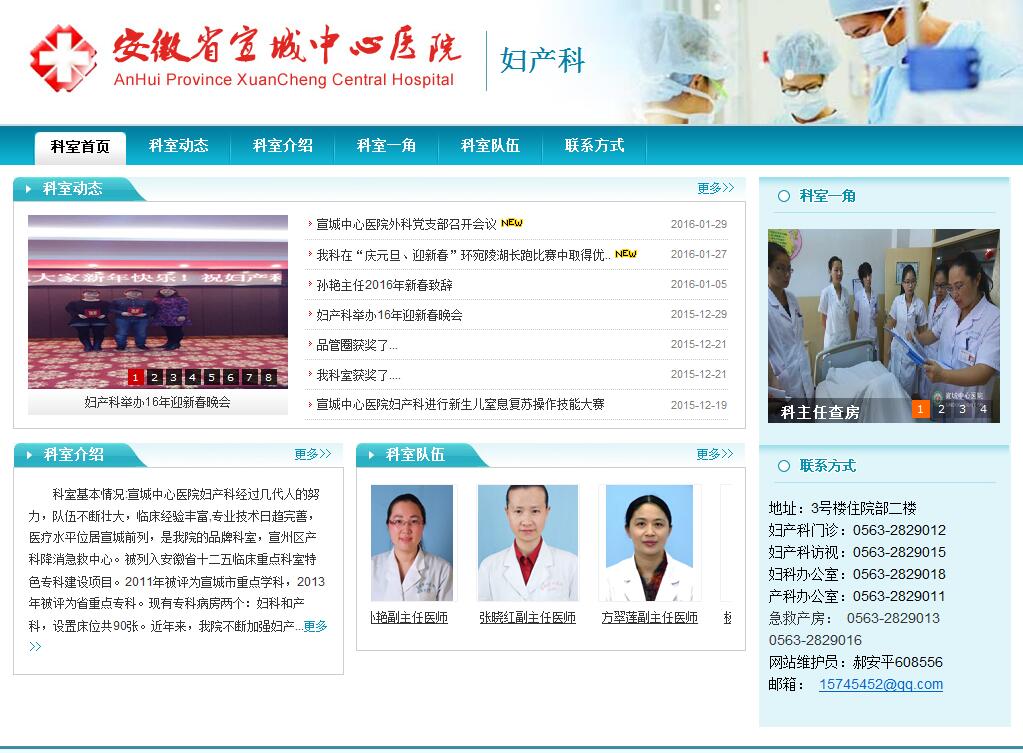Go to 科室动态 in navigation bar

[x=178, y=146]
